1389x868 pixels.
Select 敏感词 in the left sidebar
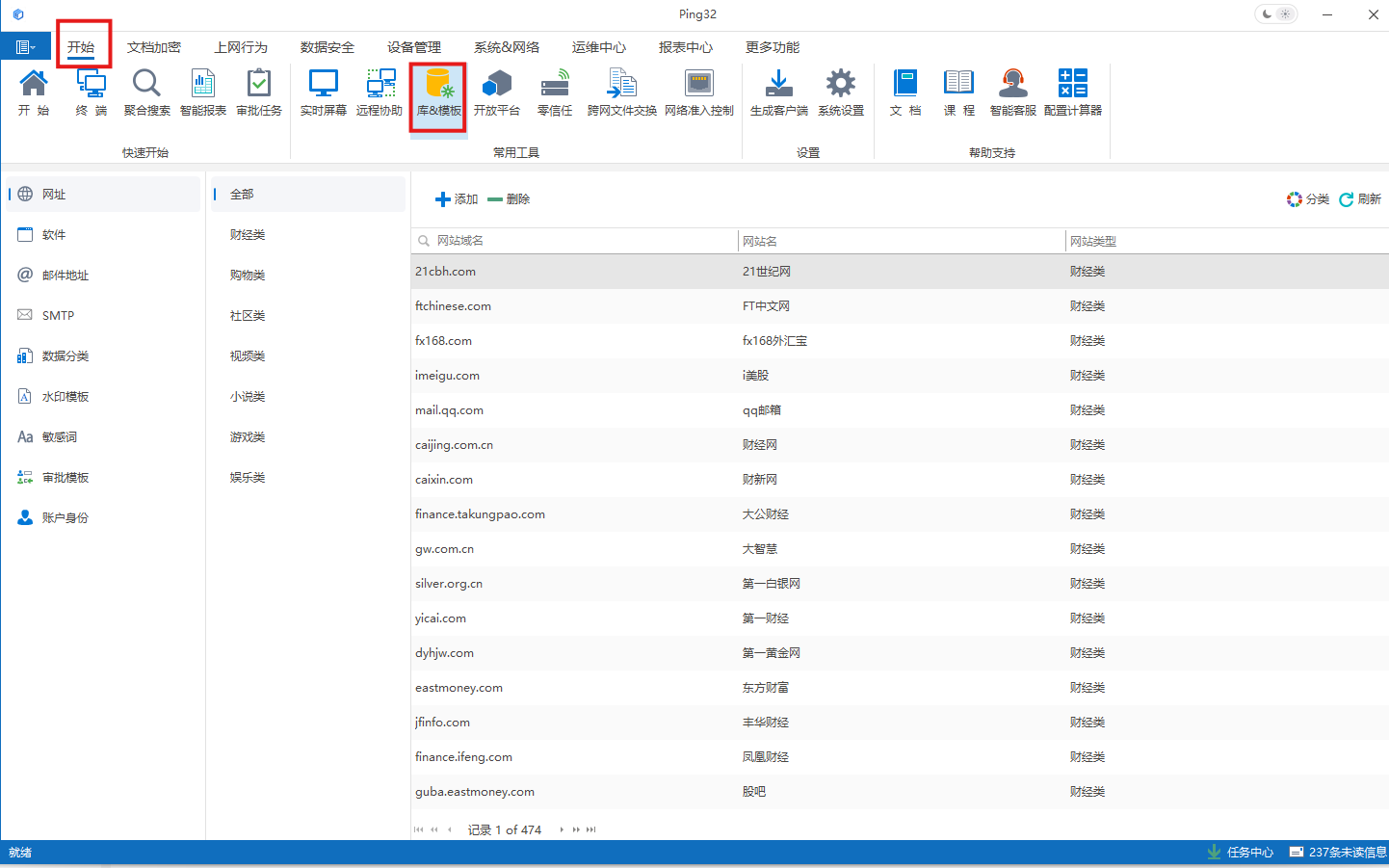59,437
